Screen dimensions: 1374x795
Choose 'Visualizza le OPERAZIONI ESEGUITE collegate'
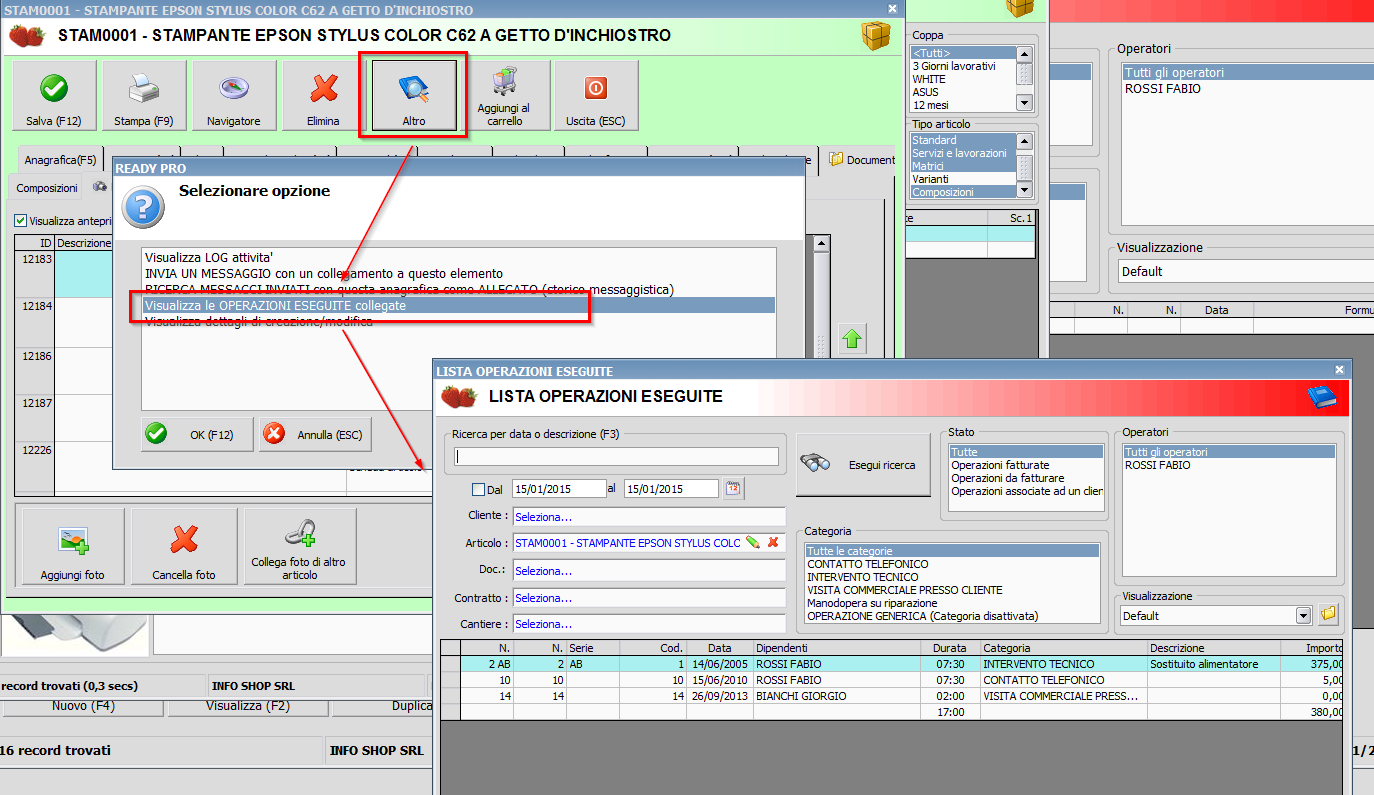(459, 305)
